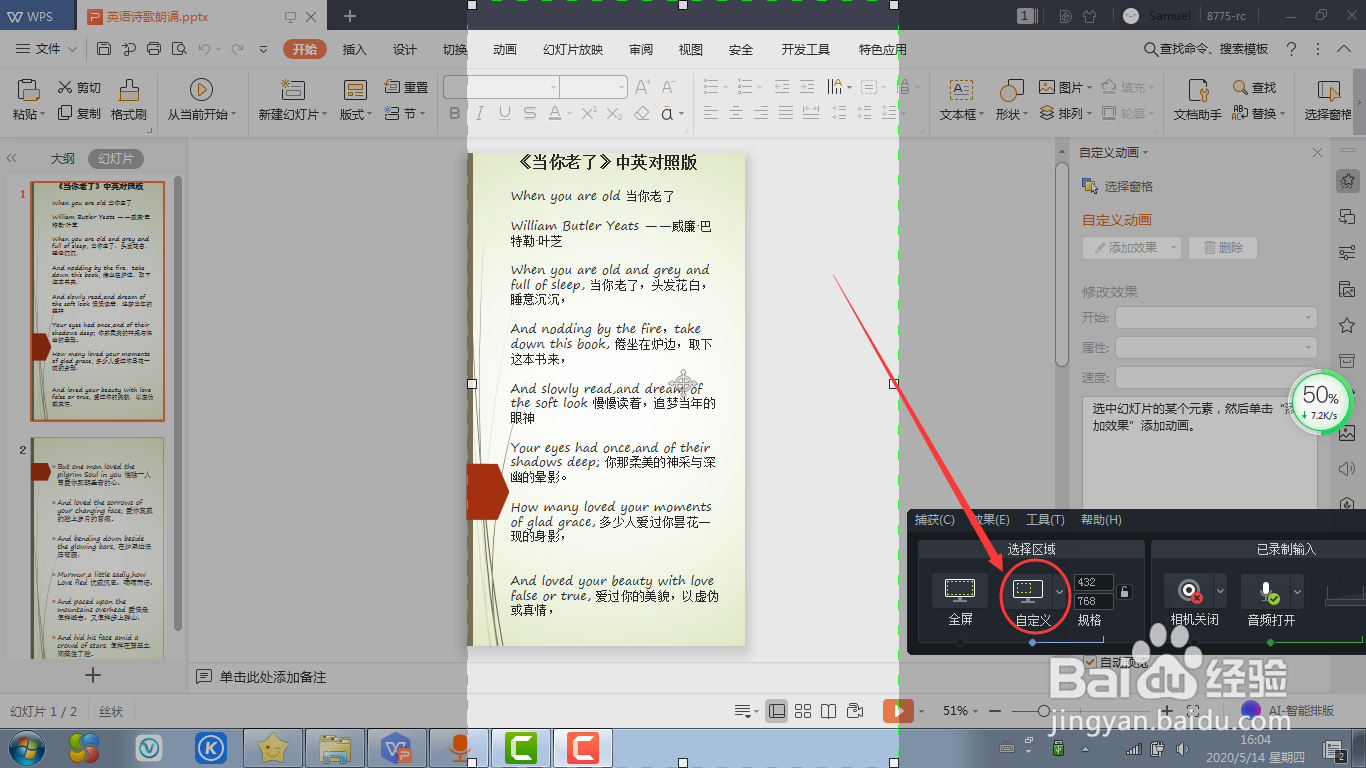Open the zoom percentage 51% dropdown

[960, 711]
